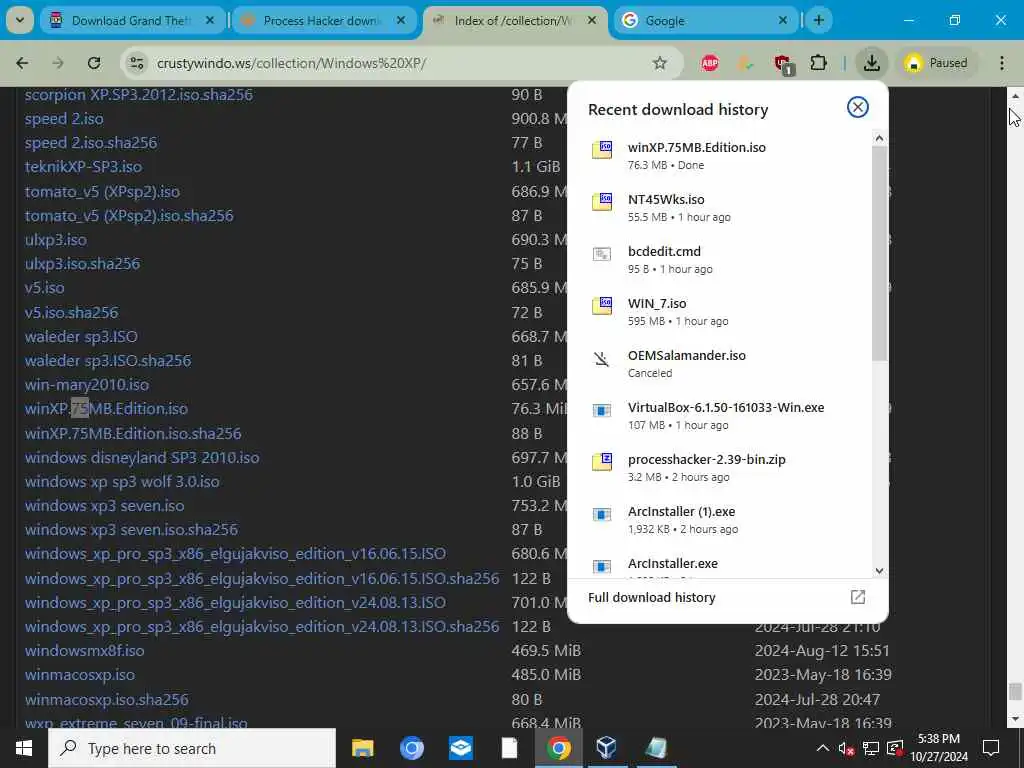Click canceled OEMSalamander.iso download entry
1024x768 pixels.
pyautogui.click(x=720, y=364)
